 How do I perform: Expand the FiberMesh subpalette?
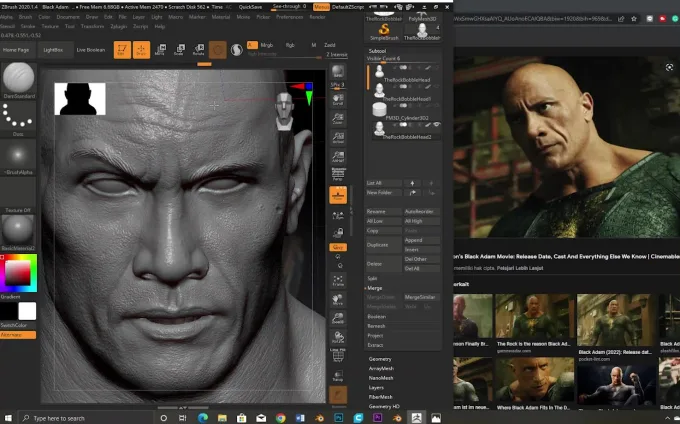point(380,397)
